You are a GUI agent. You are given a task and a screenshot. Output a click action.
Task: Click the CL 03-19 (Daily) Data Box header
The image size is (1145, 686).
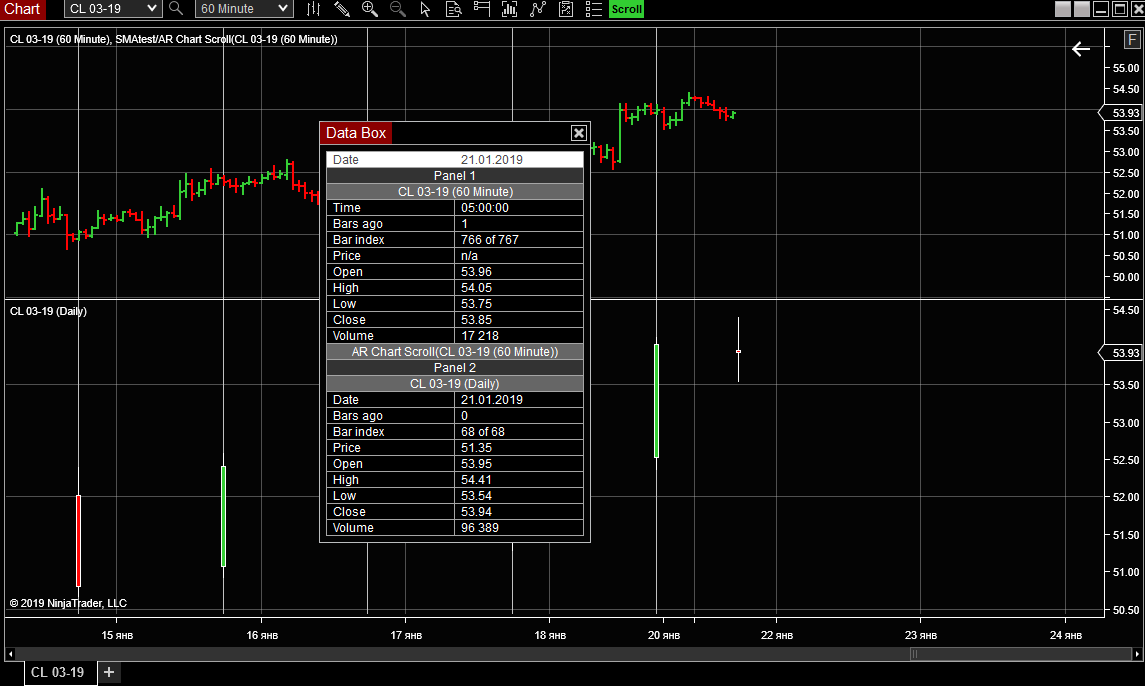point(455,384)
